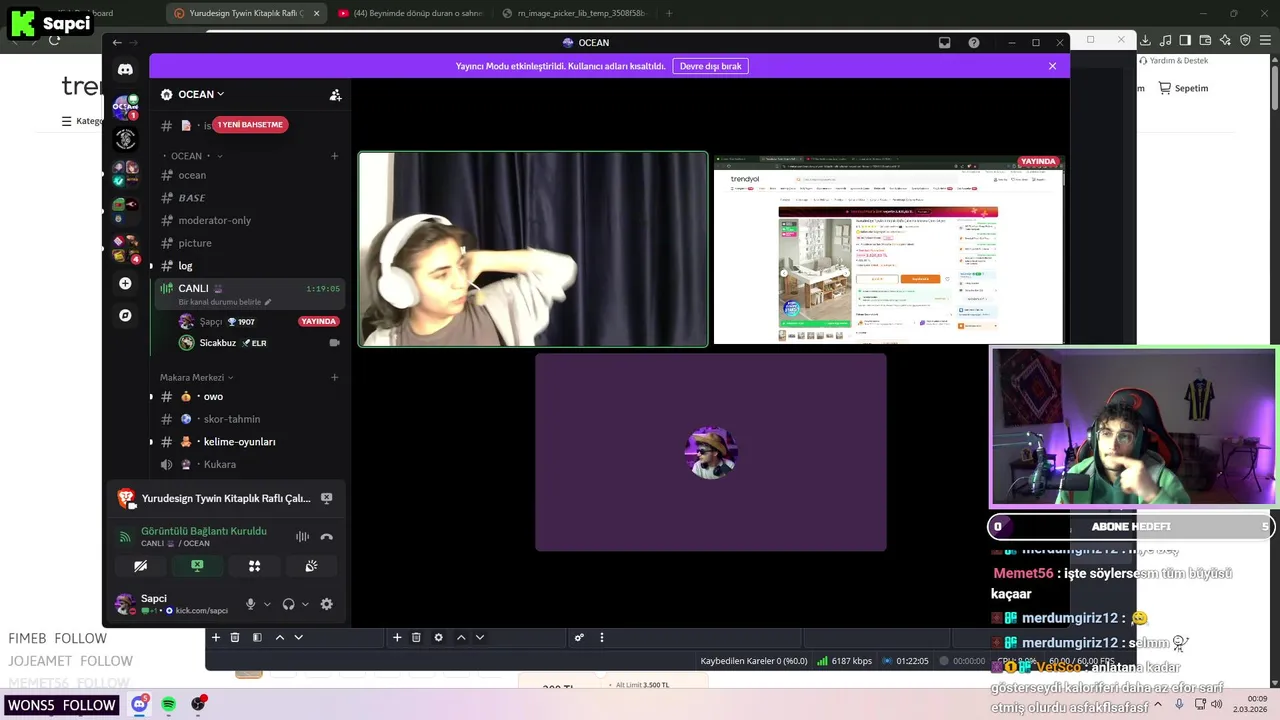Viewport: 1280px width, 720px height.
Task: Open Discord direct messages home icon
Action: pyautogui.click(x=125, y=69)
